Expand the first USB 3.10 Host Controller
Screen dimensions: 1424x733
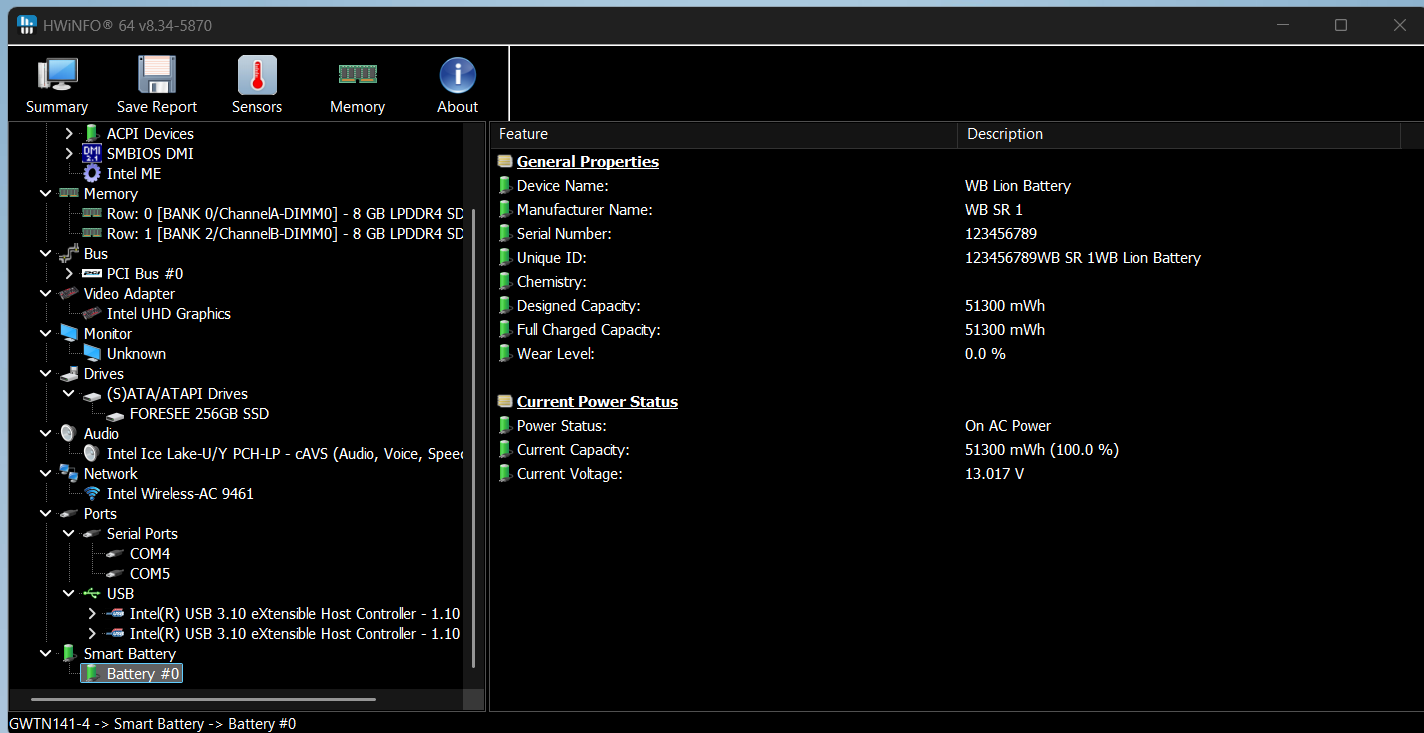click(92, 613)
